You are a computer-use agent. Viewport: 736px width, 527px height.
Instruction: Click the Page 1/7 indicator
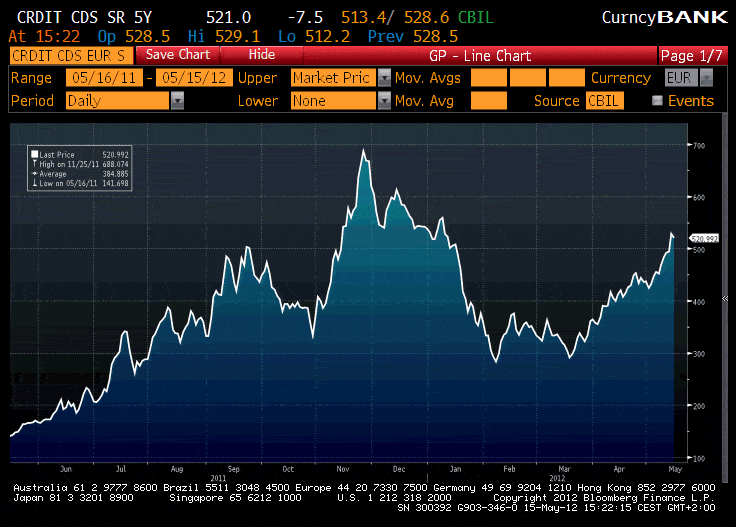pos(691,55)
